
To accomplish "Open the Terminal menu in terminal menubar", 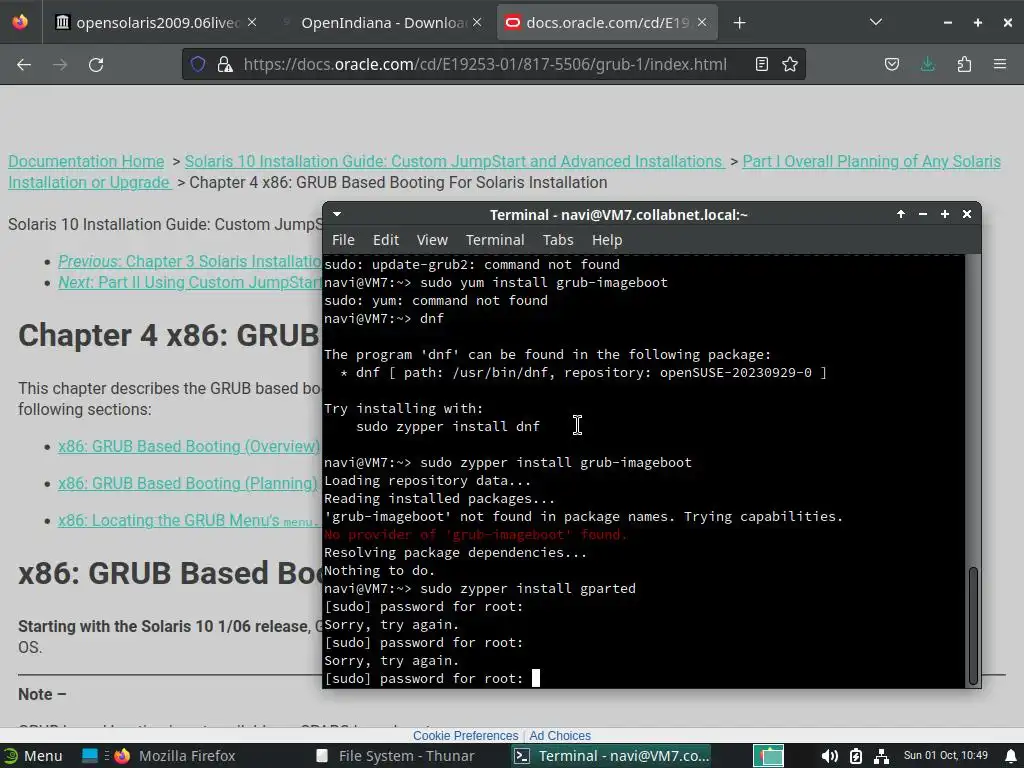I will tap(494, 240).
